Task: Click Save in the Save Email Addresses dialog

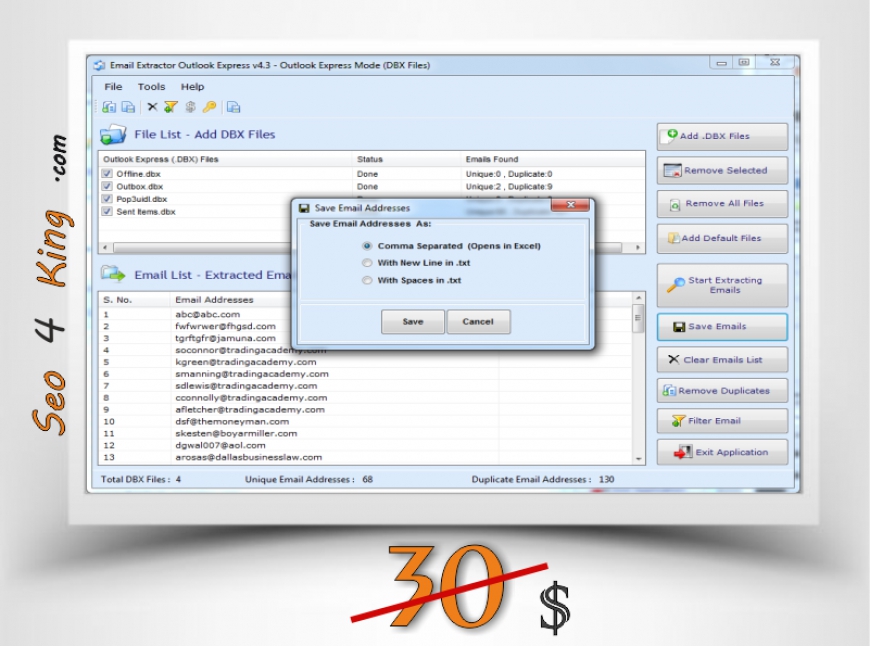Action: [x=413, y=322]
